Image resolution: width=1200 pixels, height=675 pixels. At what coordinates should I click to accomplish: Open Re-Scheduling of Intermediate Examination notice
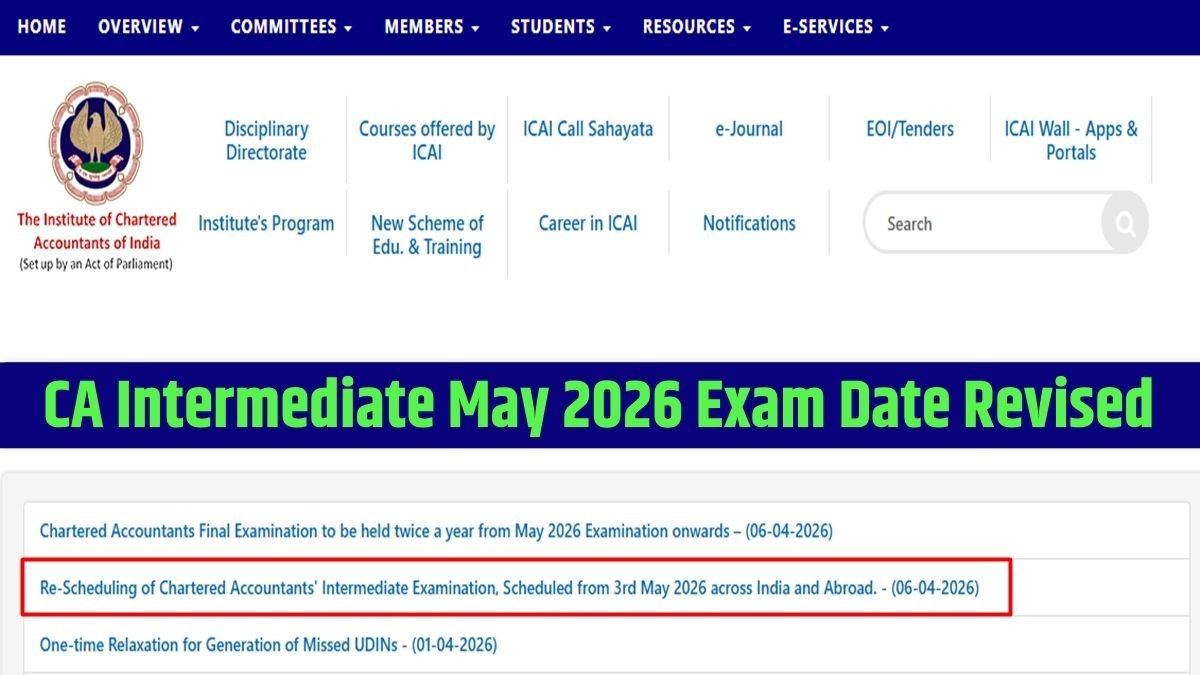(x=509, y=588)
